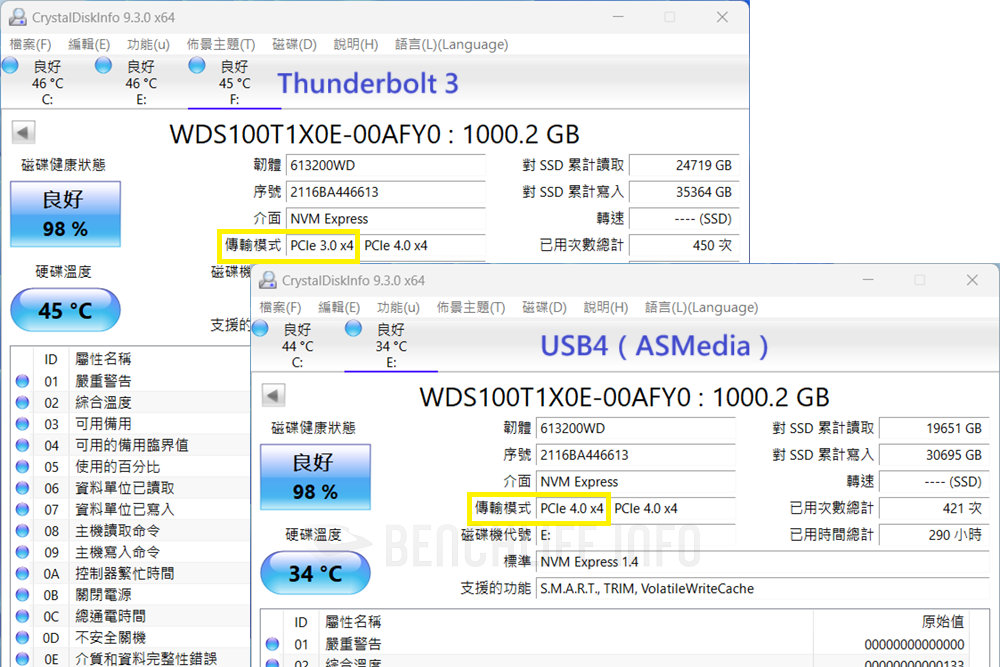Click PCIe 3.0 x4 transfer mode field
The width and height of the screenshot is (1000, 667).
[321, 245]
